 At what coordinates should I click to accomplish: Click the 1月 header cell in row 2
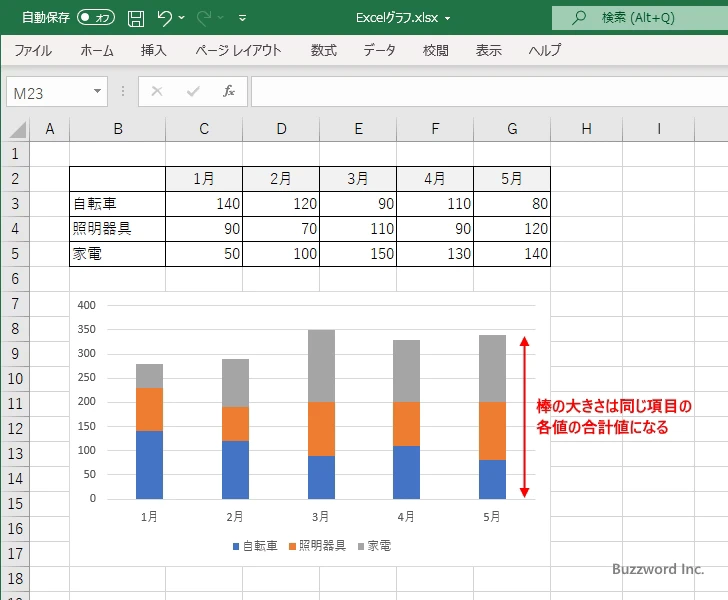[x=204, y=179]
